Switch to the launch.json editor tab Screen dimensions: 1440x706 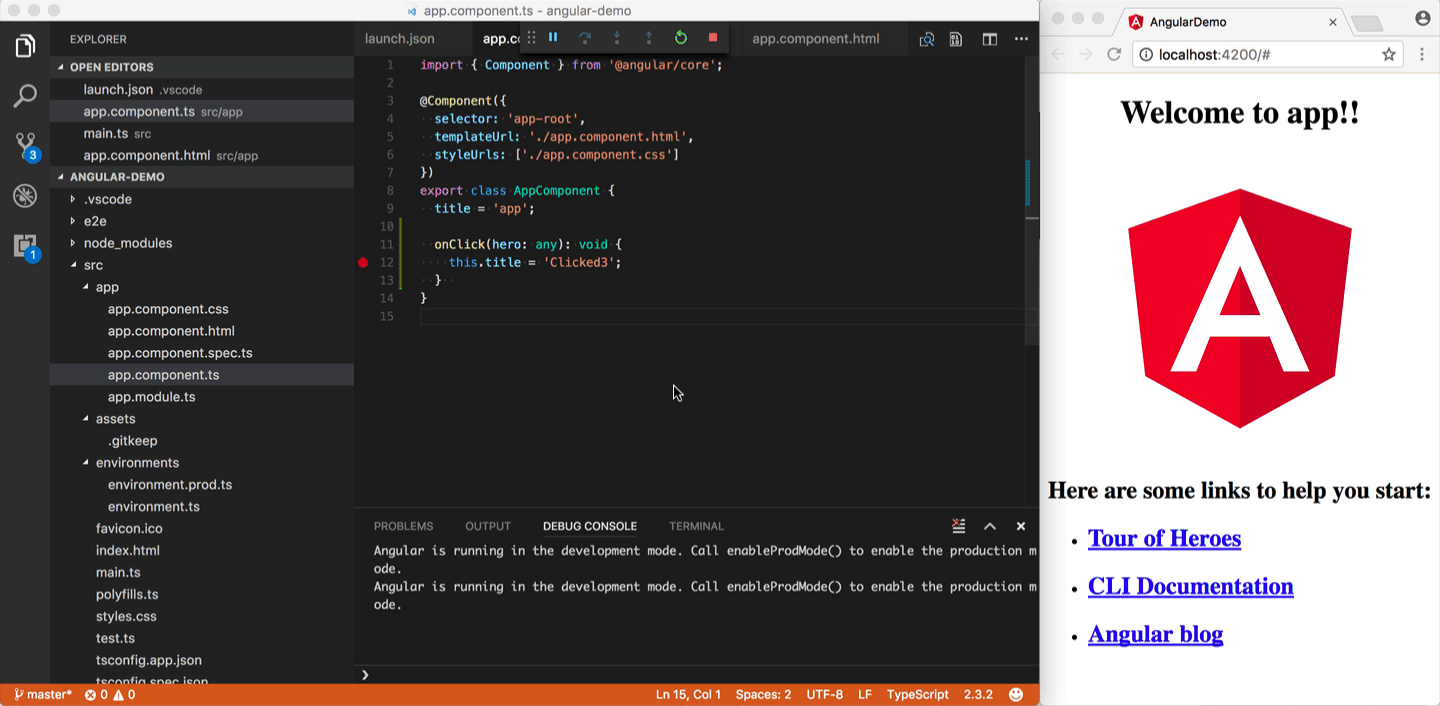(x=400, y=39)
